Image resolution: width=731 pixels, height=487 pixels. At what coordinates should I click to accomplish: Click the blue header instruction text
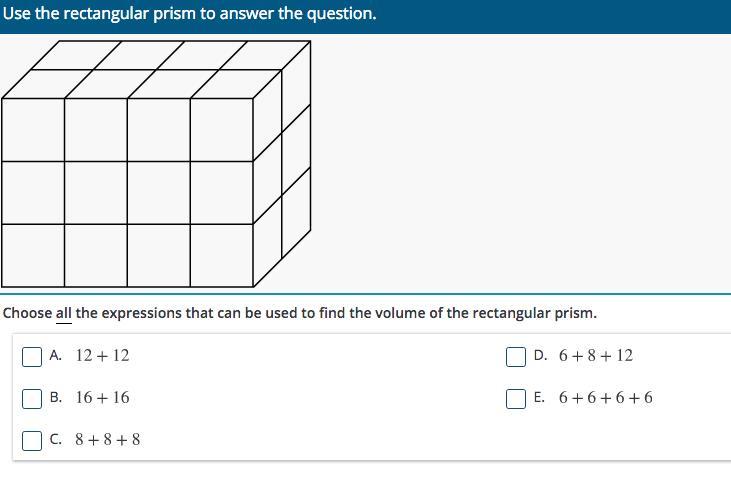click(x=190, y=14)
